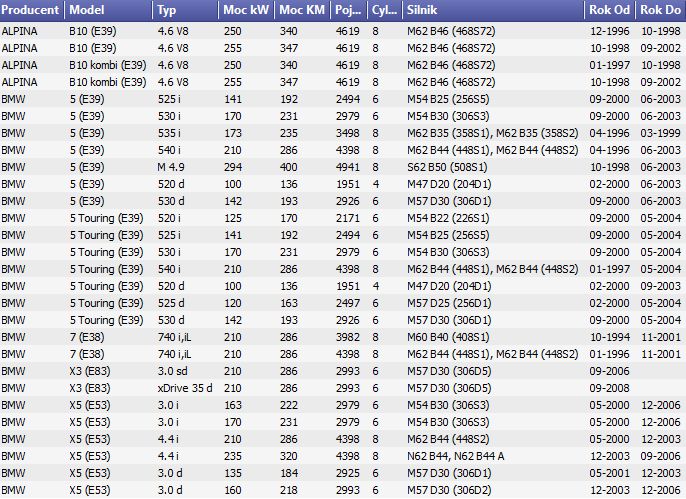Select the 294 kW power cell
This screenshot has width=686, height=499.
233,167
